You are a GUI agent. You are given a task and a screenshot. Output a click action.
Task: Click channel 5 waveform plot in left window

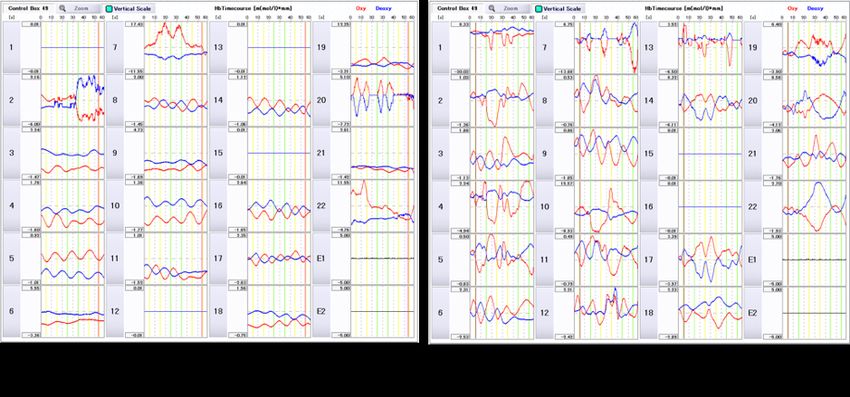click(x=73, y=258)
